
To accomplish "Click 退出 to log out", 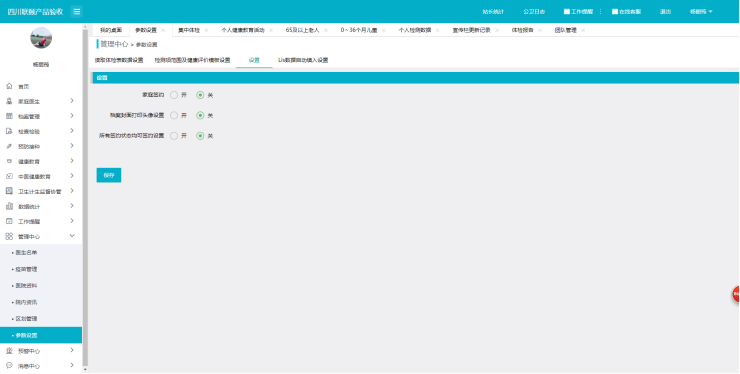I will click(665, 11).
